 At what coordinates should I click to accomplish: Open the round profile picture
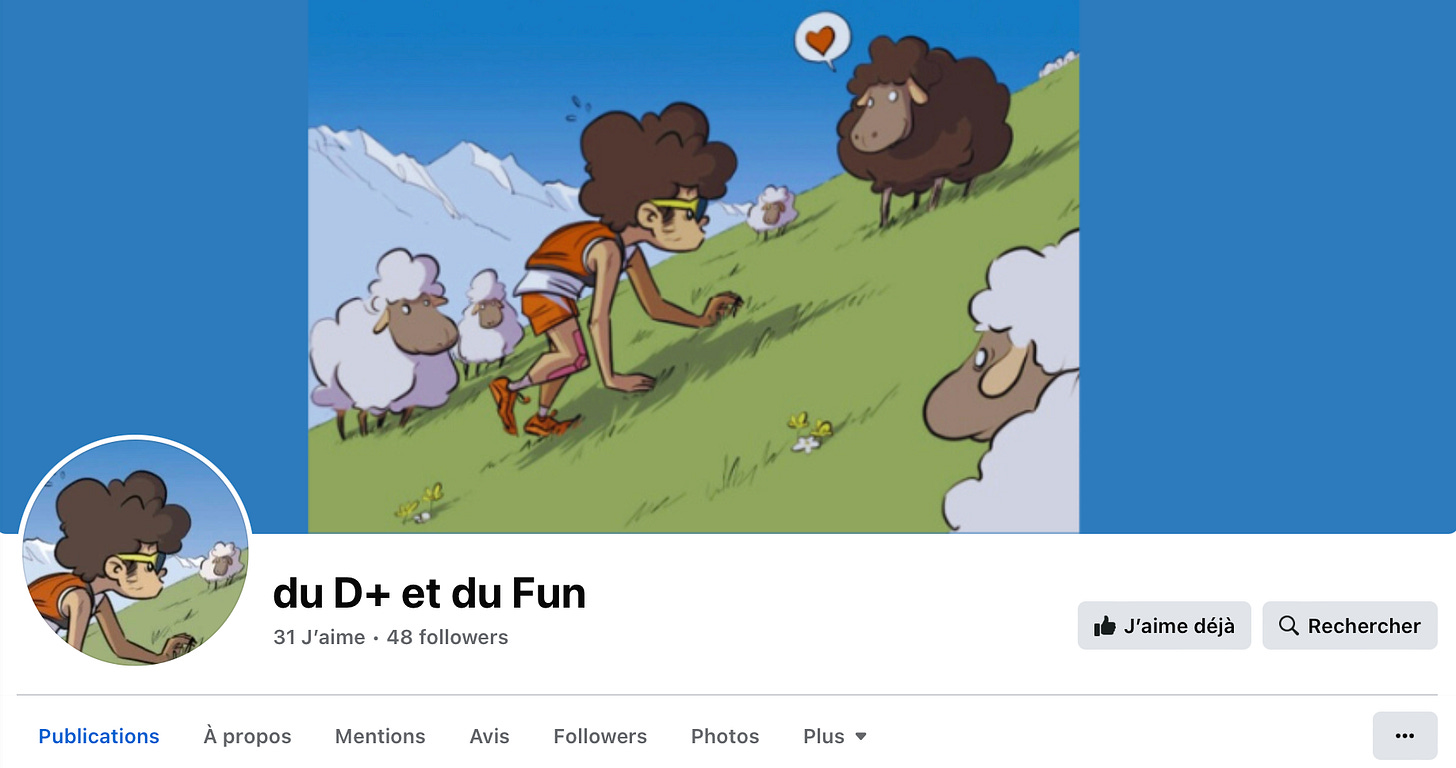[x=135, y=551]
